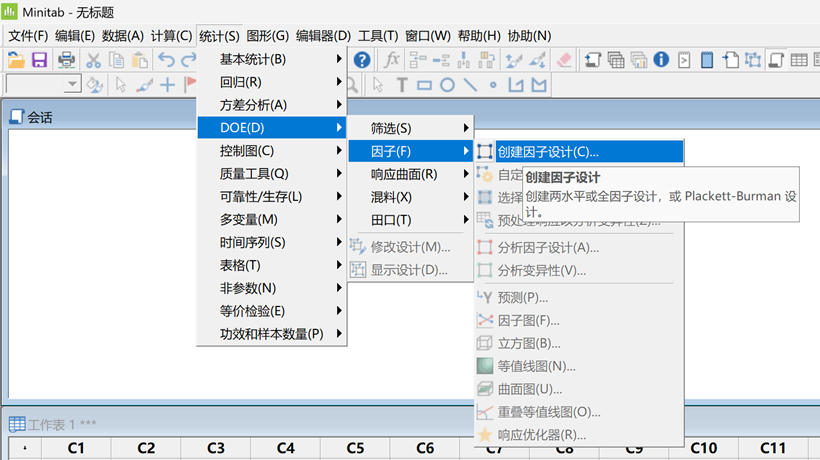The image size is (820, 460).
Task: Click the worksheet grid icon in toolbar
Action: coord(799,60)
